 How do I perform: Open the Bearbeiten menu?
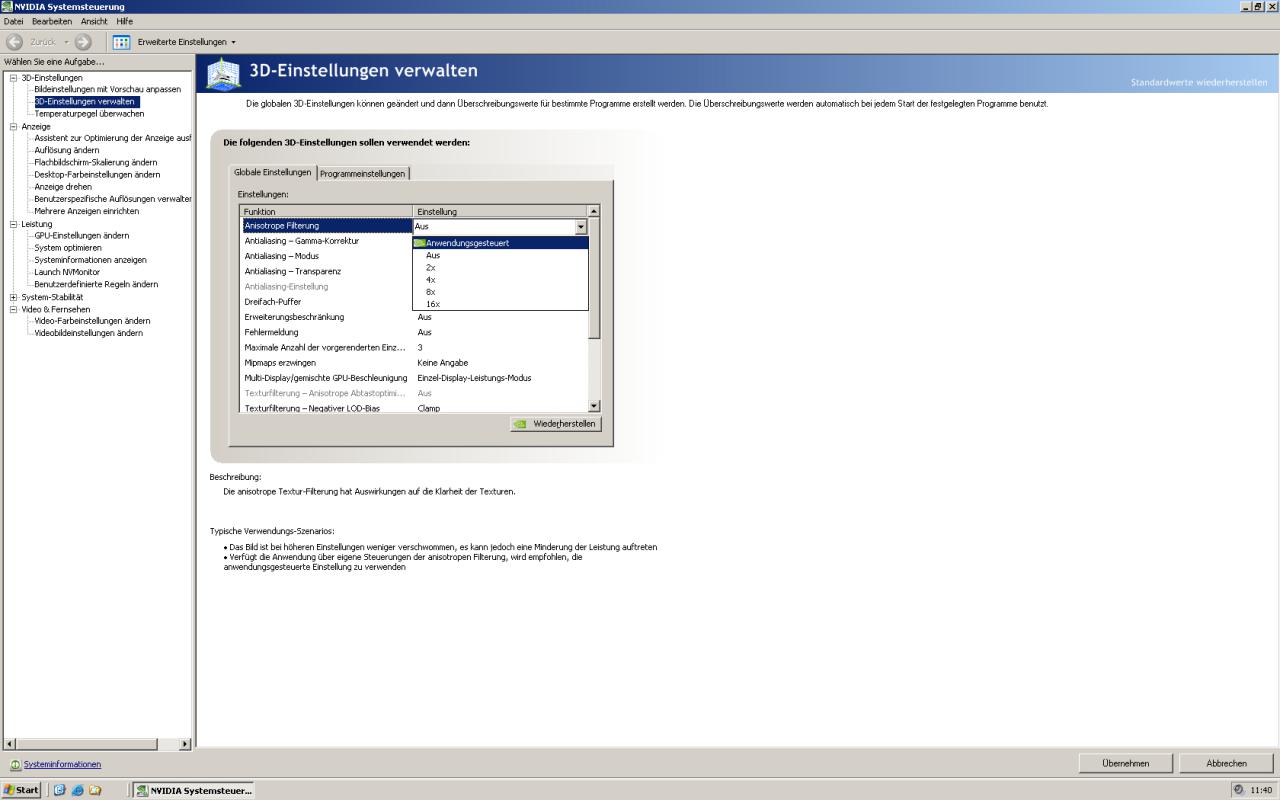[52, 21]
